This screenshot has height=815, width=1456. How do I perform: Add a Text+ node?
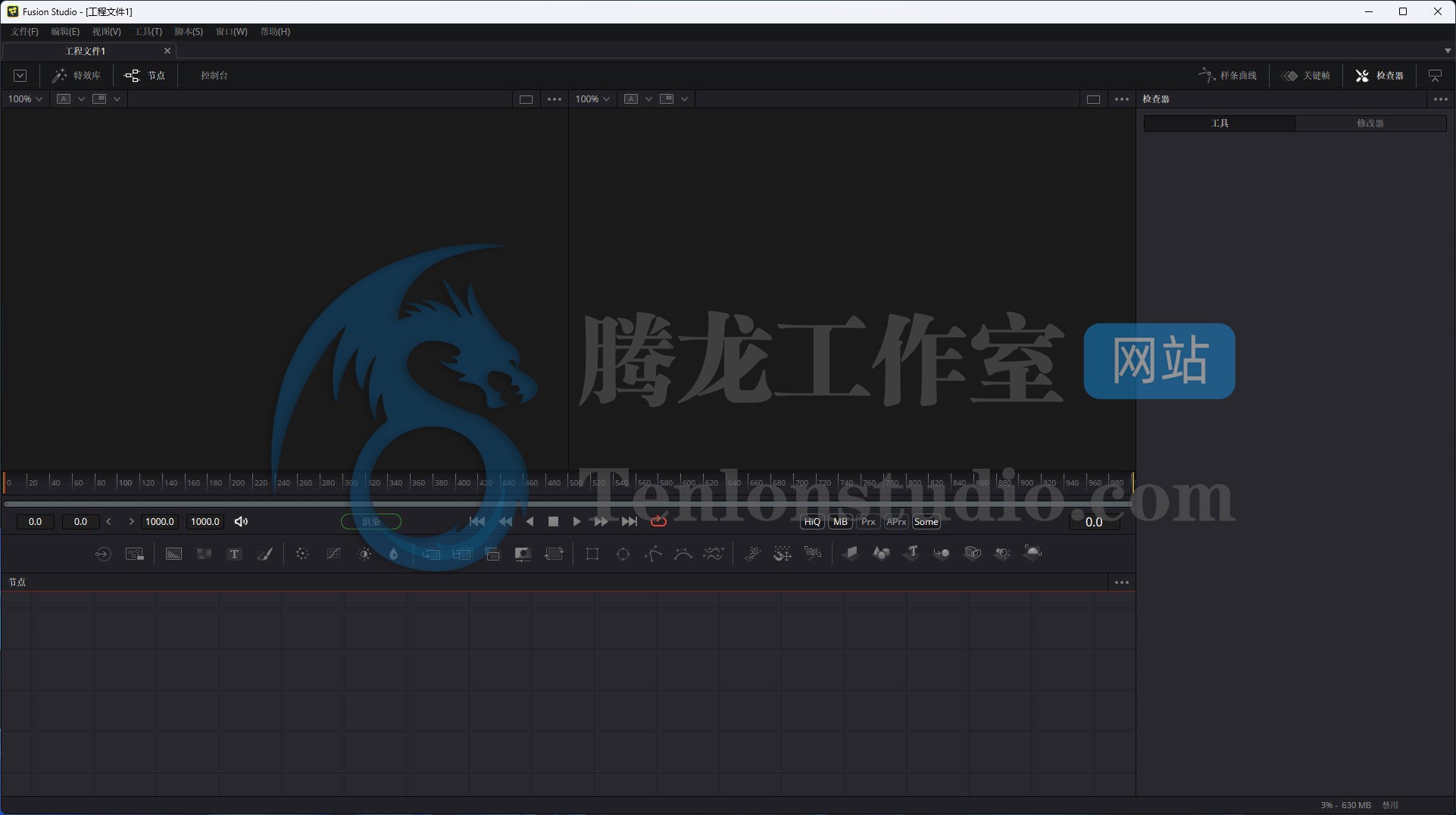[235, 554]
